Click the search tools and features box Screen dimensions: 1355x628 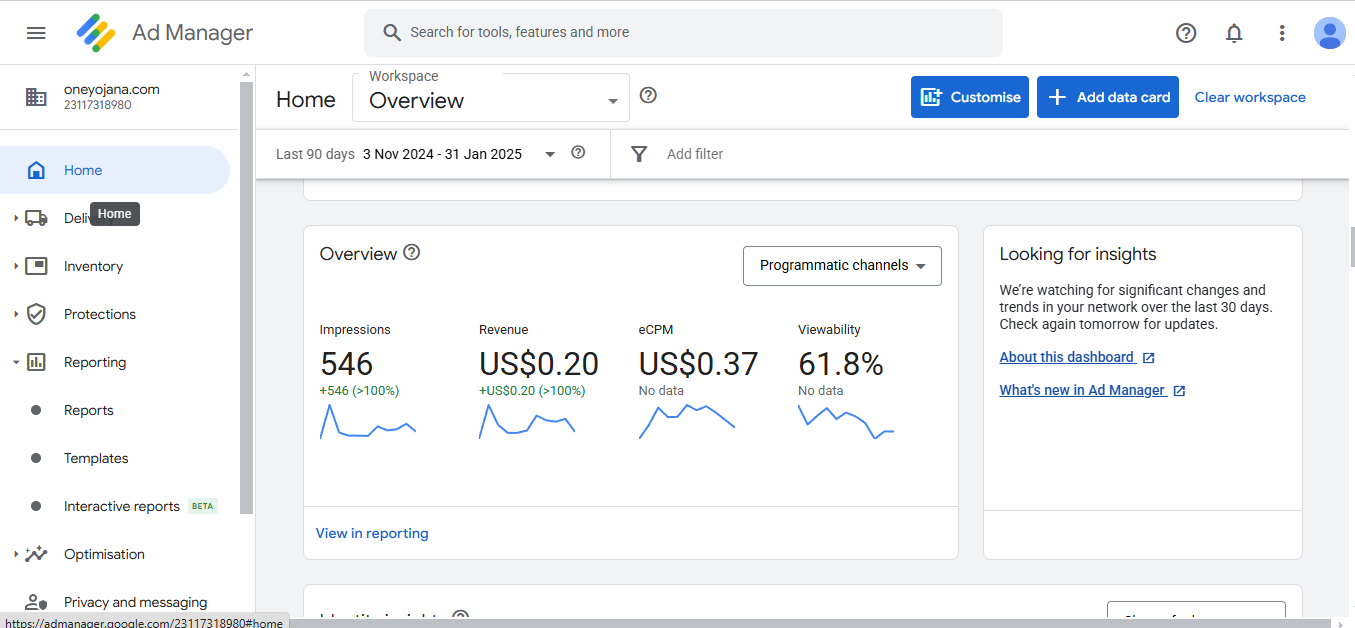click(683, 33)
